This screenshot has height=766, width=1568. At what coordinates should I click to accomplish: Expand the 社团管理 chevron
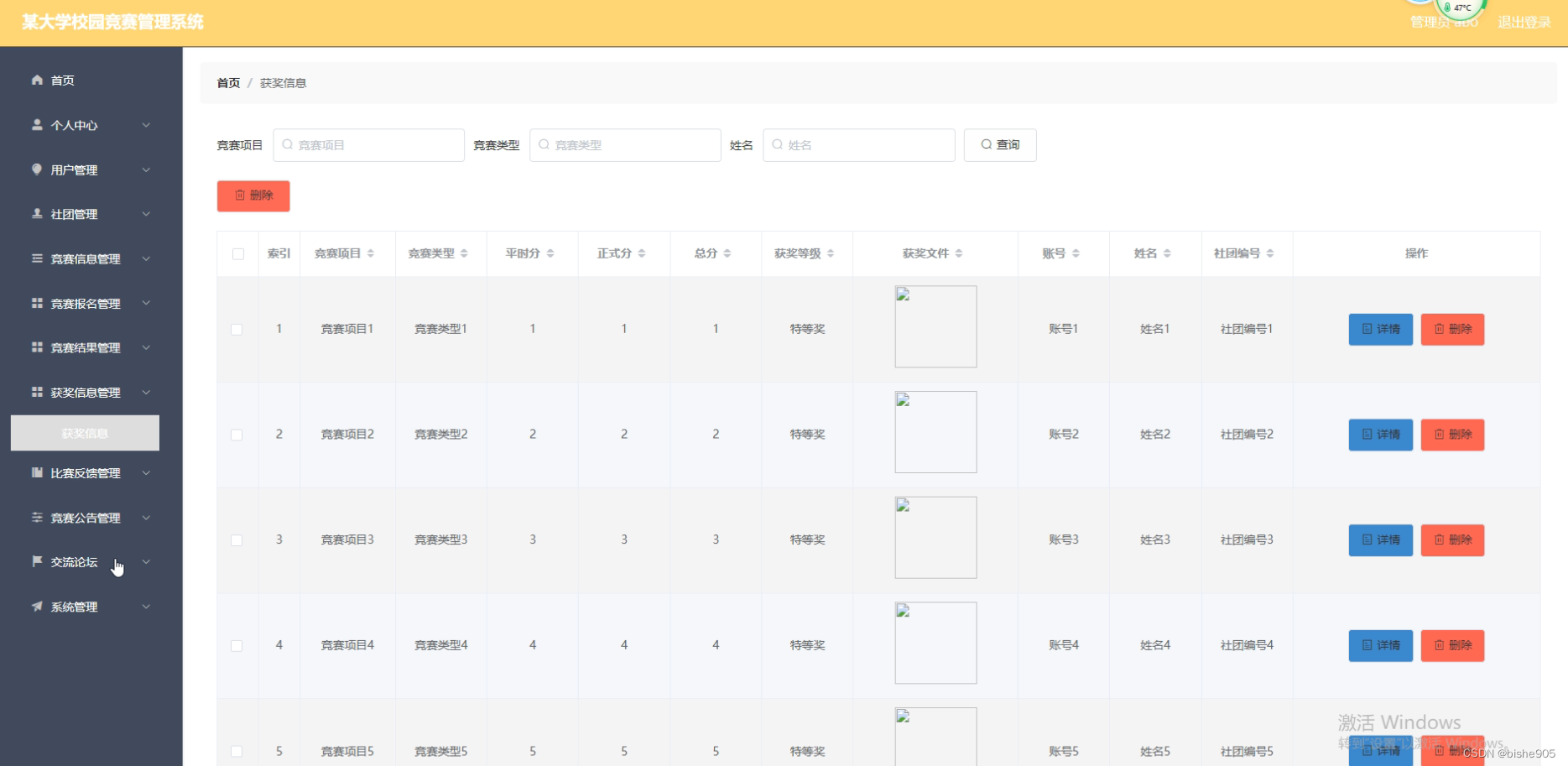146,214
